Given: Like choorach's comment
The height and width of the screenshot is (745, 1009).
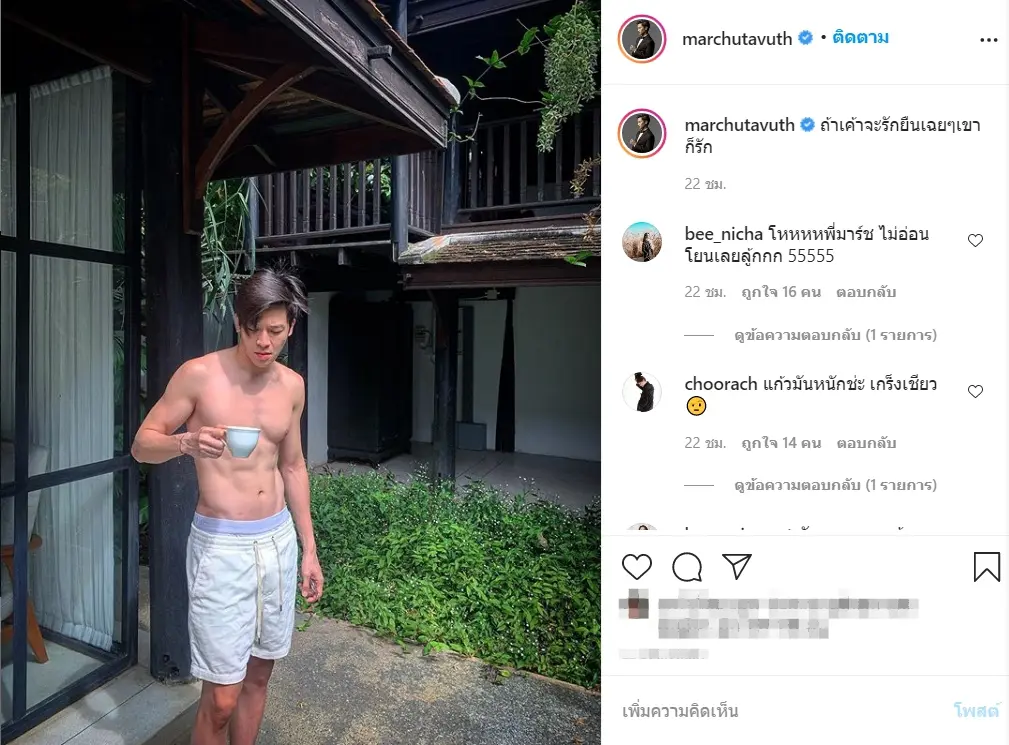Looking at the screenshot, I should [975, 392].
